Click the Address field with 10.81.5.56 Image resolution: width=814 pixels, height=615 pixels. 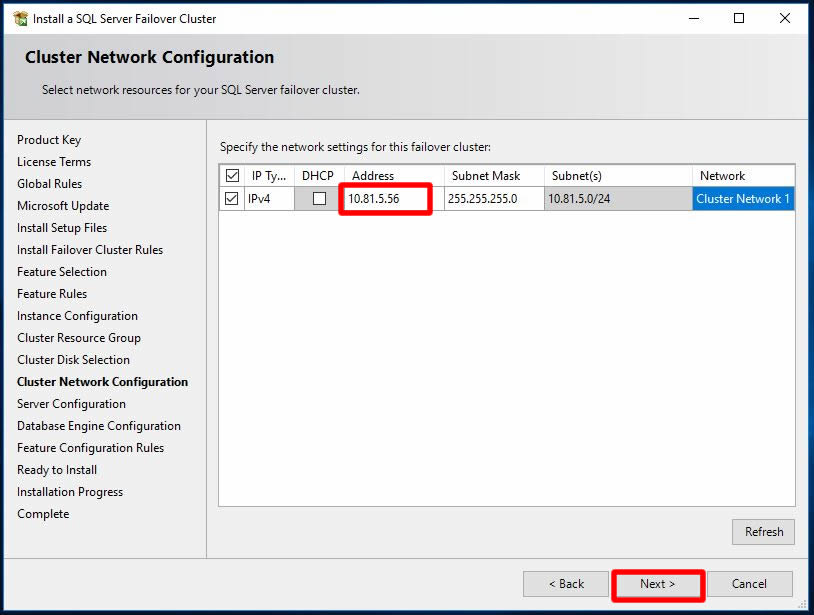coord(387,199)
